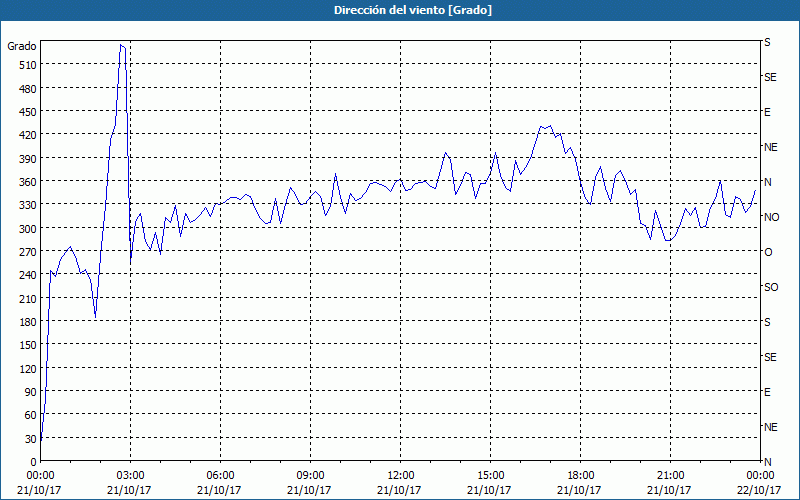
Task: Click the 'SE' compass label level with 150
Action: pyautogui.click(x=770, y=357)
